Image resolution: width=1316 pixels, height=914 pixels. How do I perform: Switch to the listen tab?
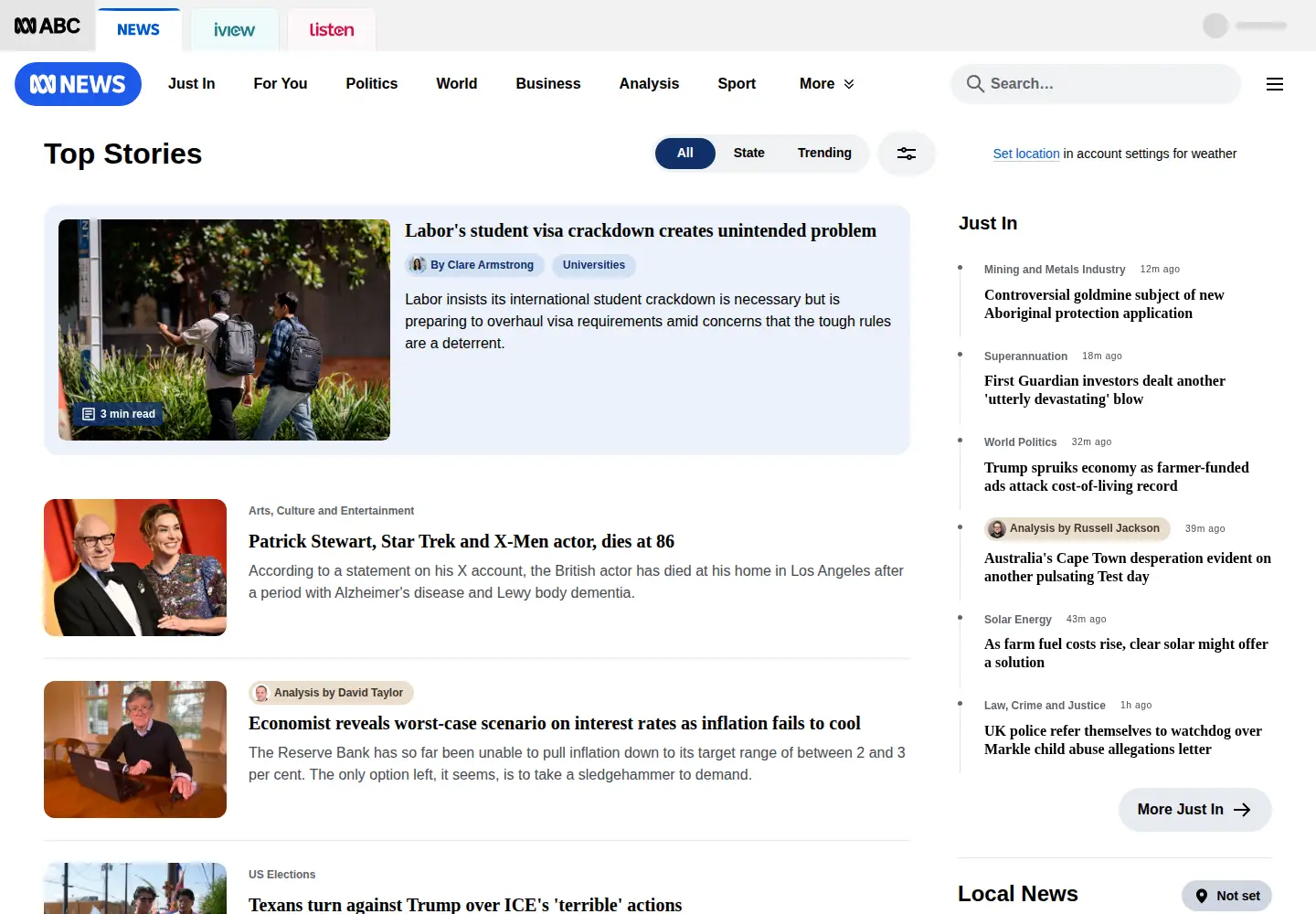(x=332, y=30)
